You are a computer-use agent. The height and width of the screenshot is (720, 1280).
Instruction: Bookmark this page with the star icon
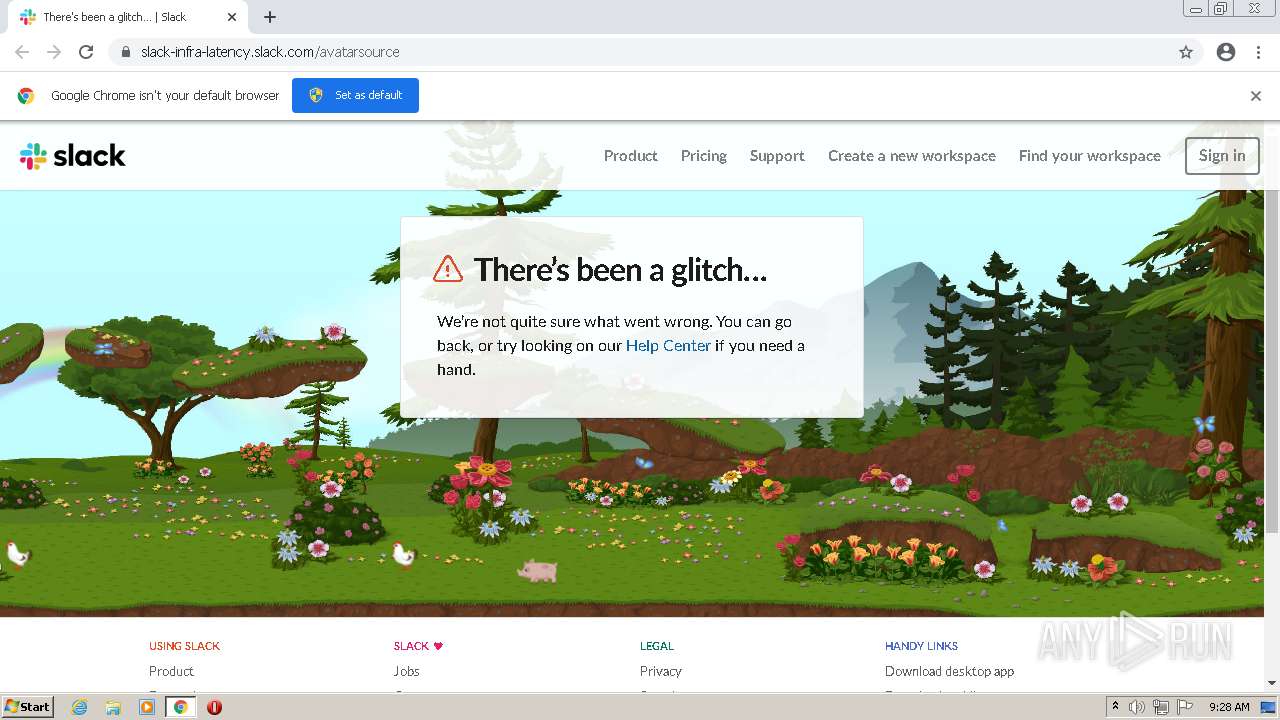[1186, 52]
